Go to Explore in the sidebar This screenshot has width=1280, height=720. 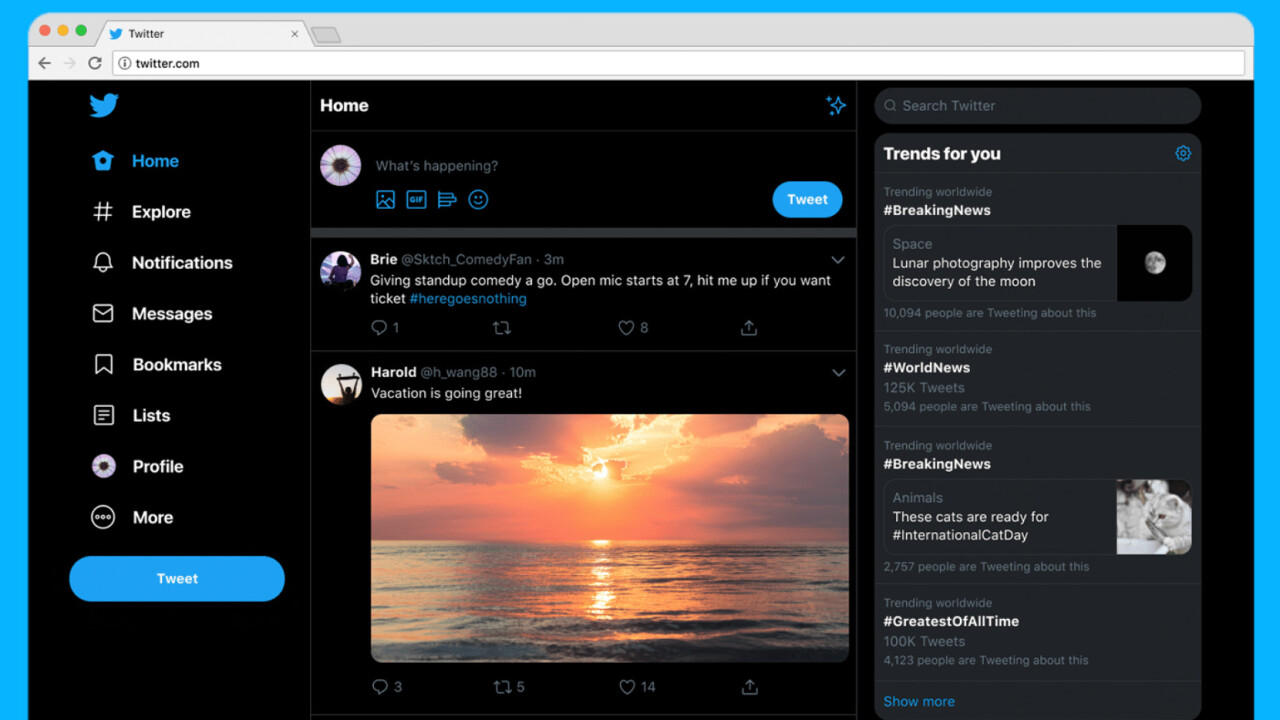coord(160,212)
